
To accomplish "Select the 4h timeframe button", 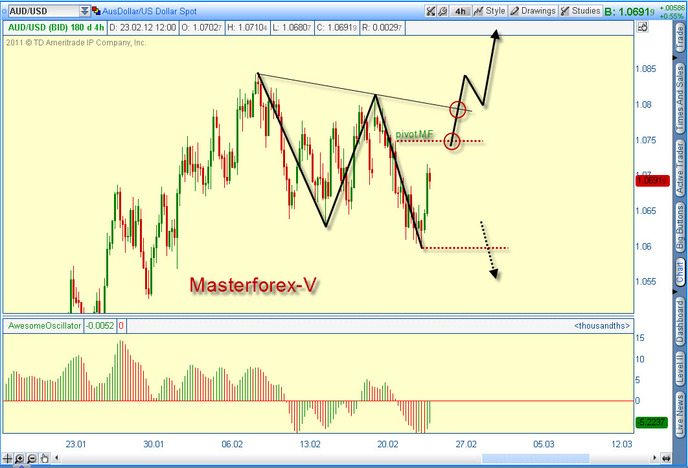I will 460,11.
